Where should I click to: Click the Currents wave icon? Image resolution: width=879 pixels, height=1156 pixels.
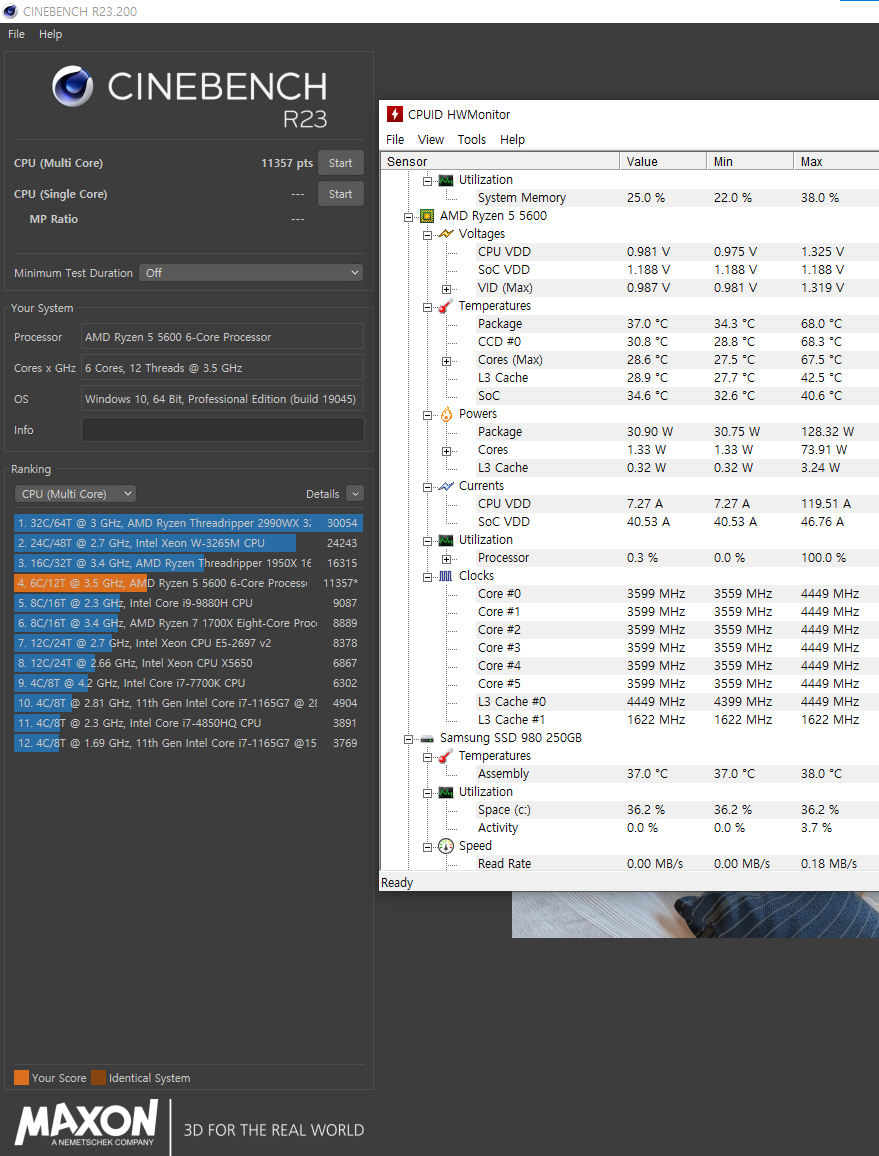(446, 486)
